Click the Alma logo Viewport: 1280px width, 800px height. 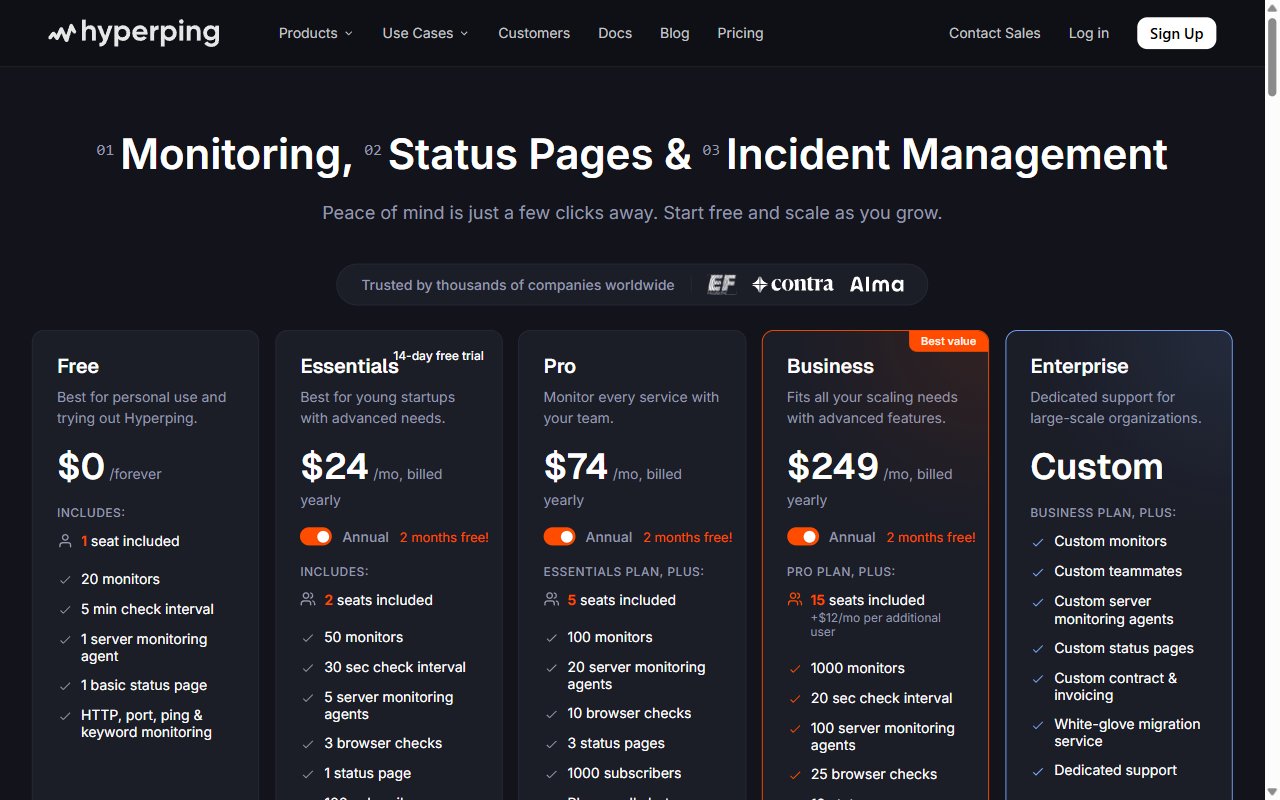[x=877, y=285]
